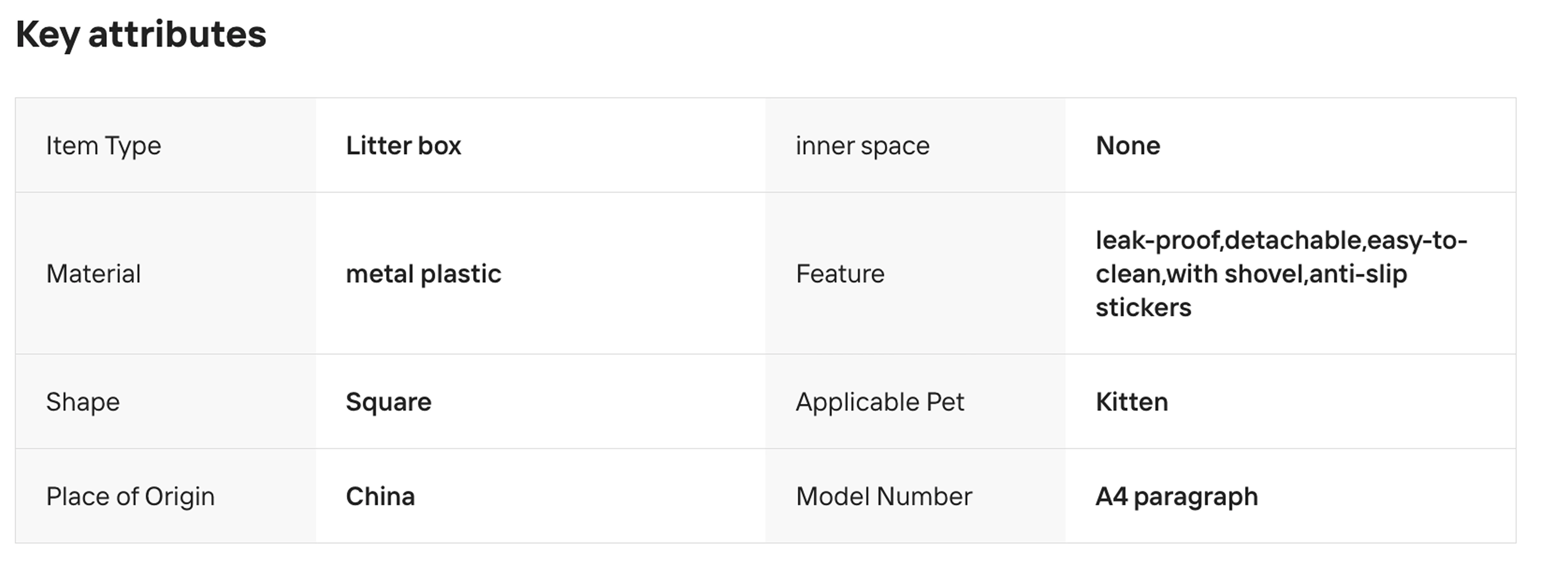The image size is (1568, 565).
Task: Click the "inner space" label
Action: (x=862, y=146)
